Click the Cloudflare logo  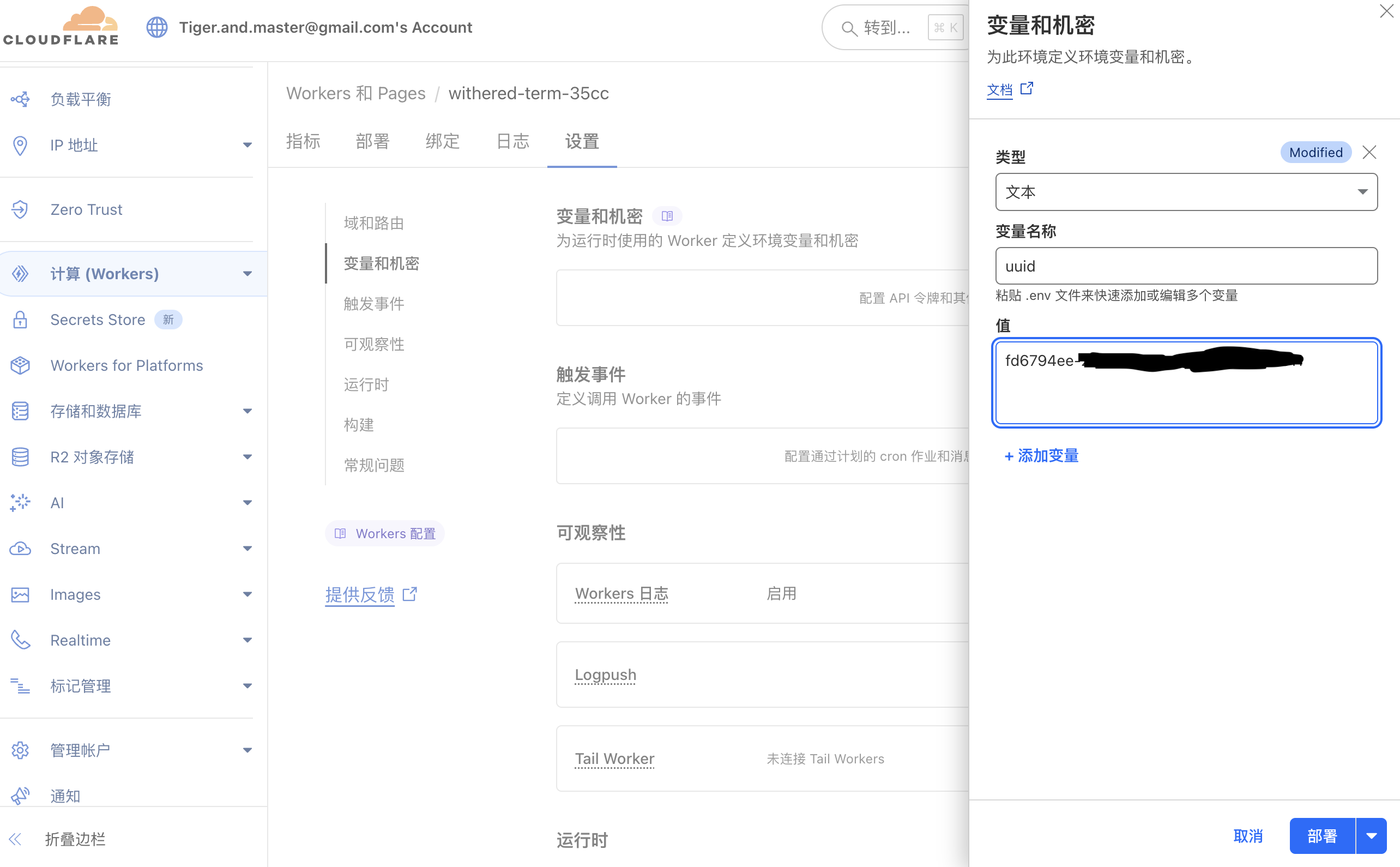pos(61,26)
